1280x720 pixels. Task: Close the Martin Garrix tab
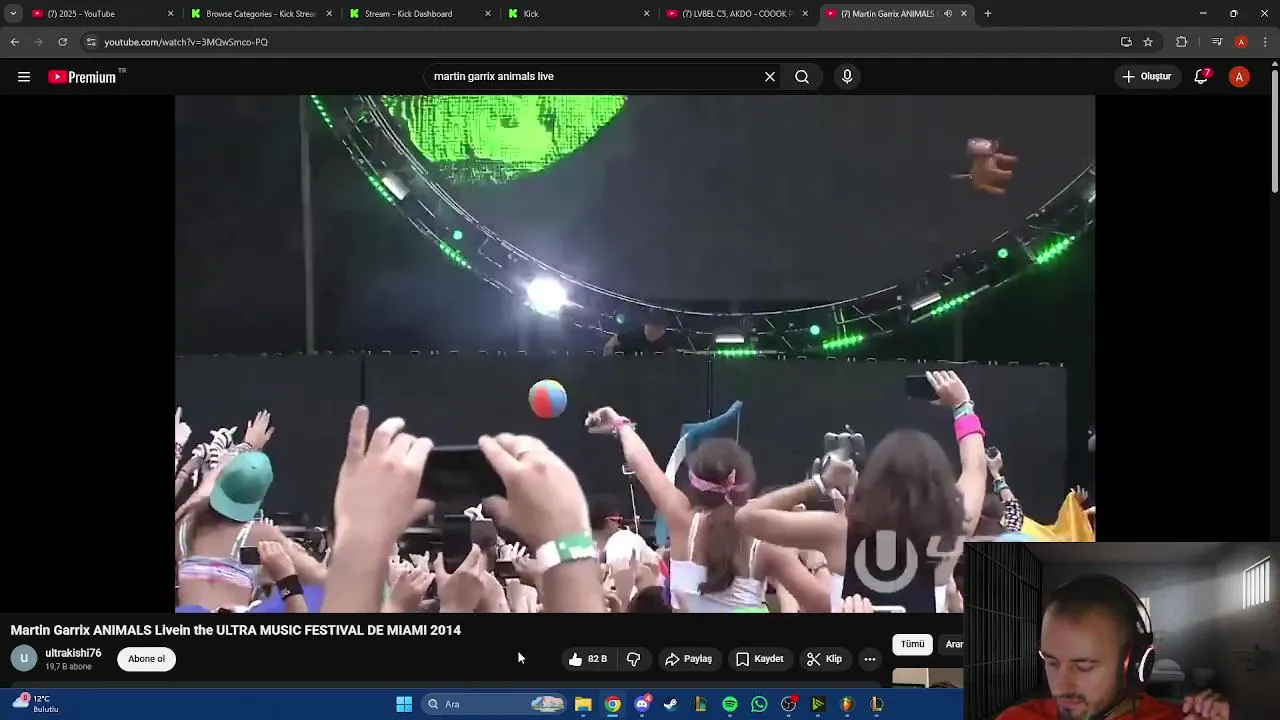964,14
